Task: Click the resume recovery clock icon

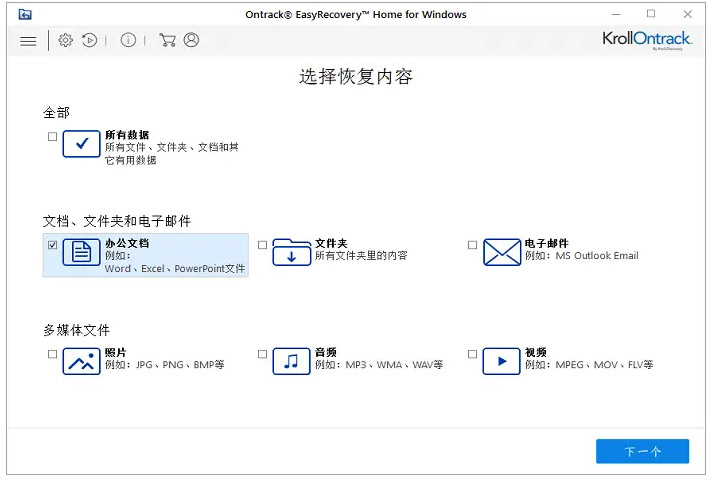Action: [x=90, y=40]
